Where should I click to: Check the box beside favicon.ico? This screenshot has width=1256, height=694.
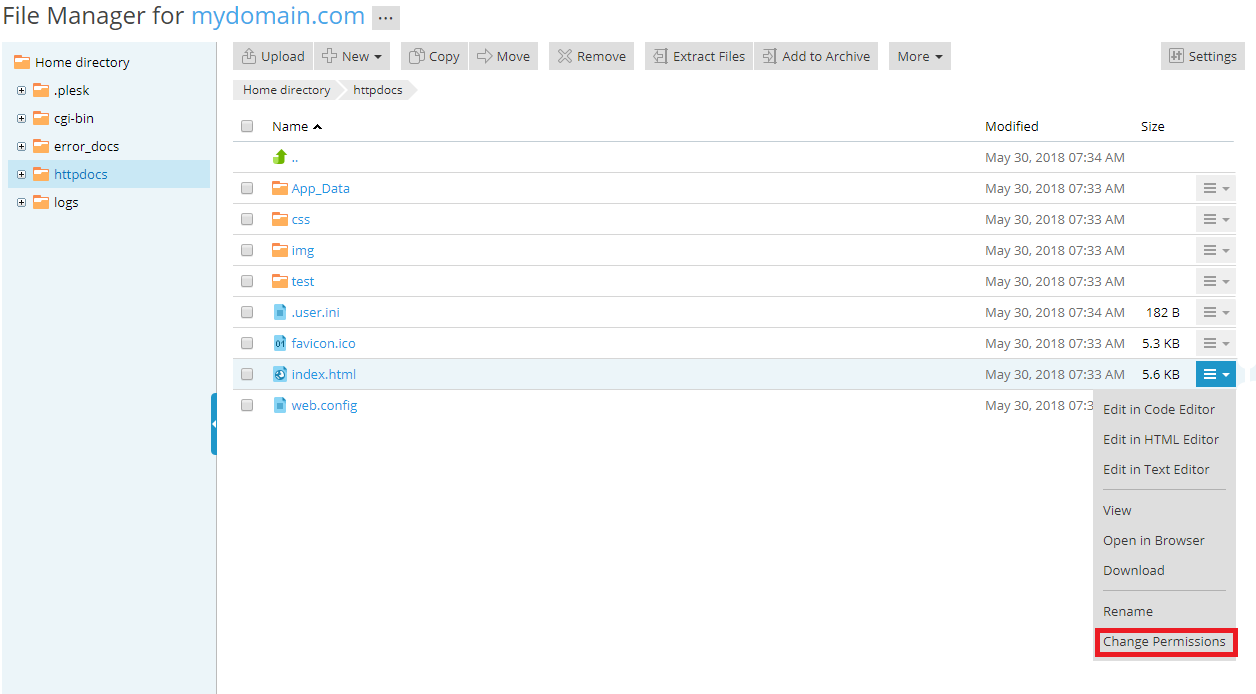(246, 343)
